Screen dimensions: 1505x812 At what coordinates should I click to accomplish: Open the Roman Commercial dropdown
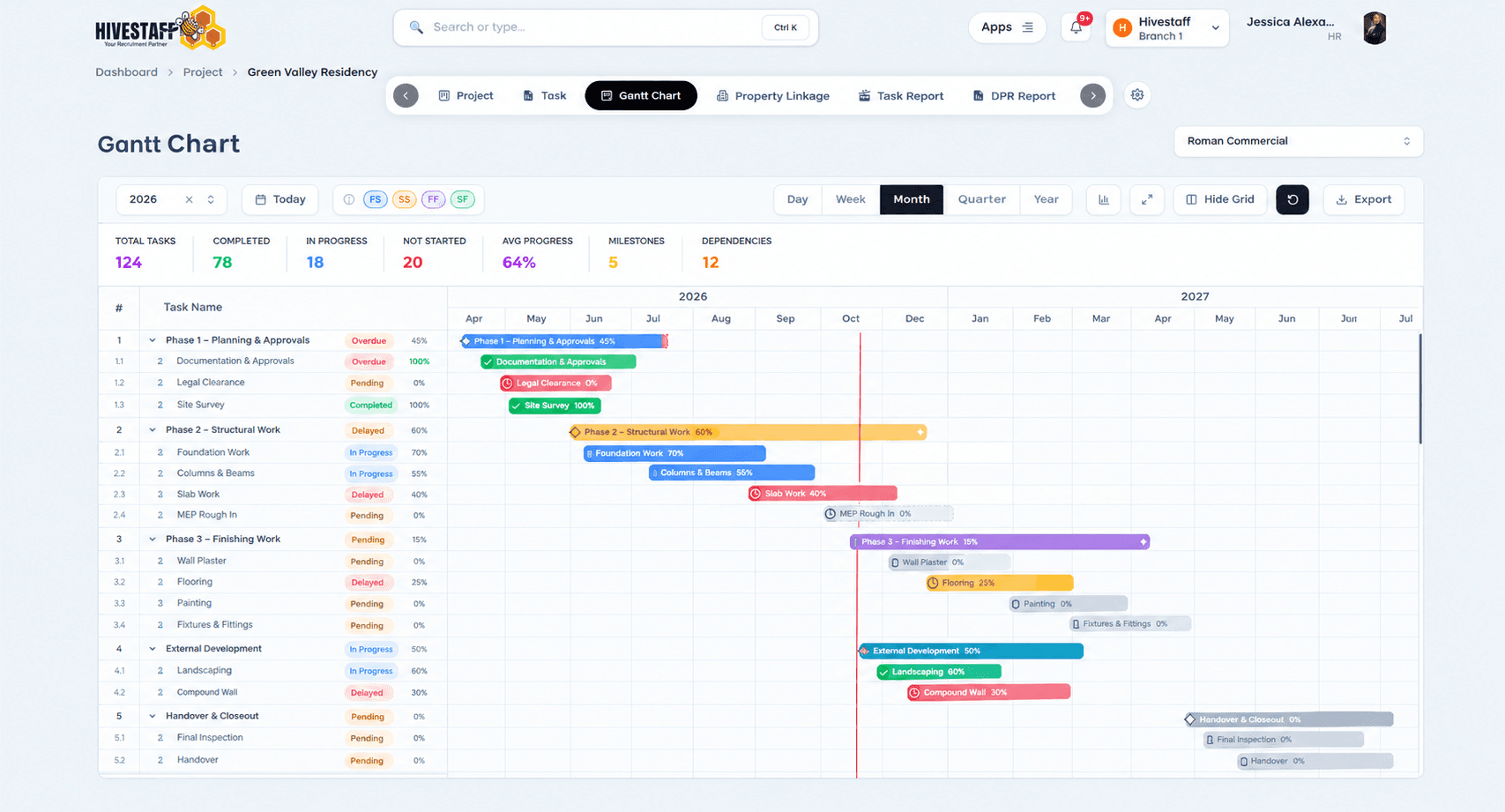click(1298, 141)
